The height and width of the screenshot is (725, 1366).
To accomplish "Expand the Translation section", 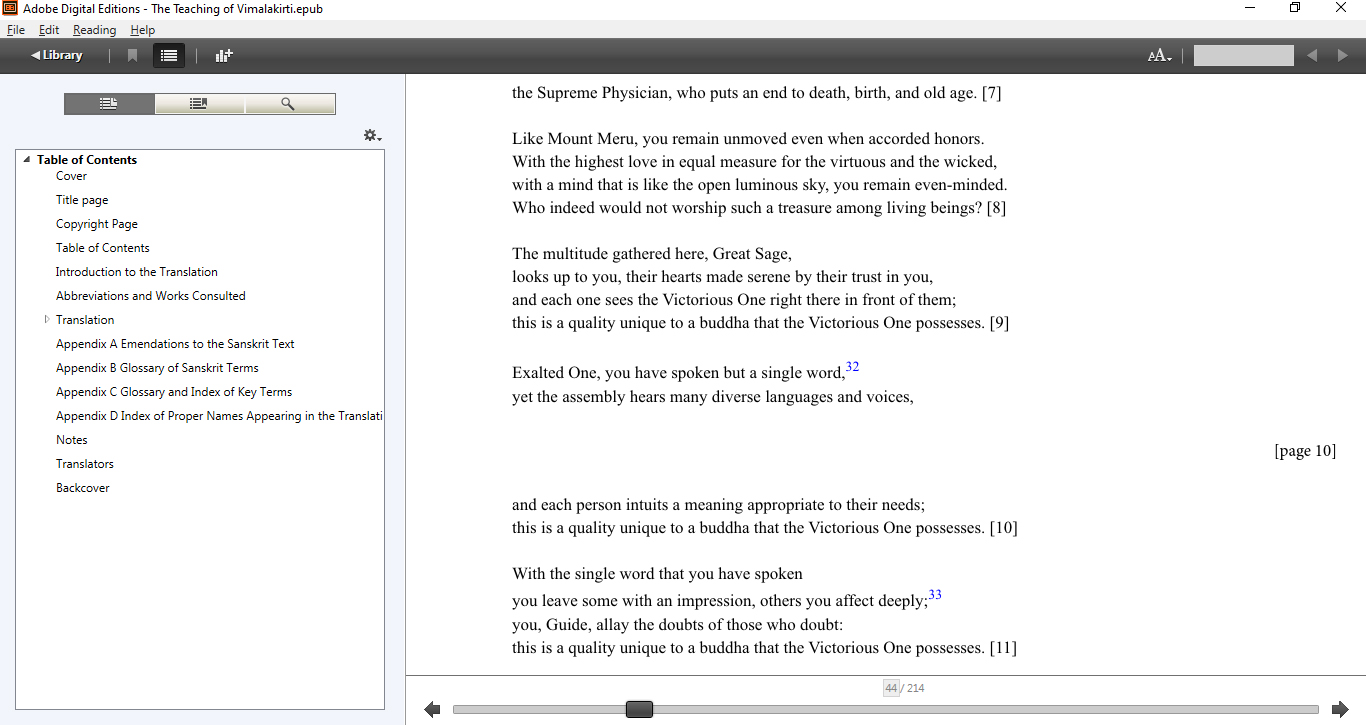I will pos(46,320).
